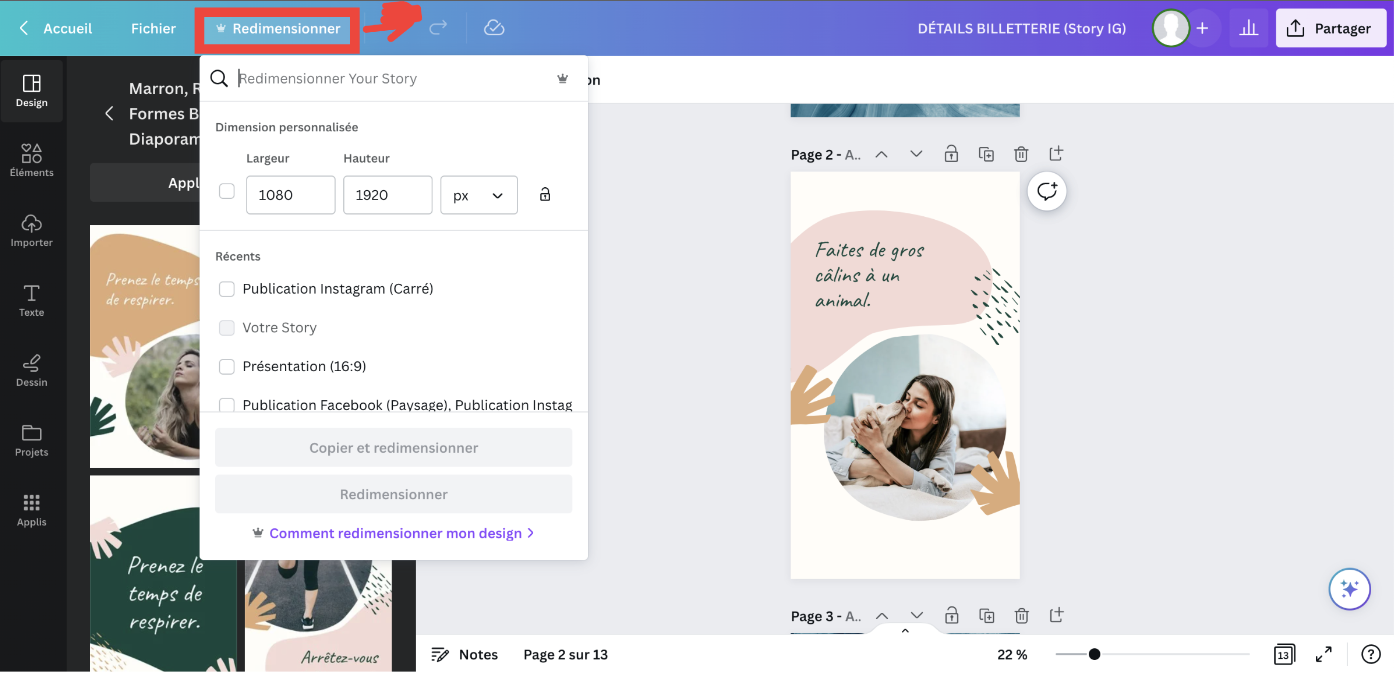Open 'Comment redimensionner mon design' link
The height and width of the screenshot is (674, 1394).
pos(393,533)
